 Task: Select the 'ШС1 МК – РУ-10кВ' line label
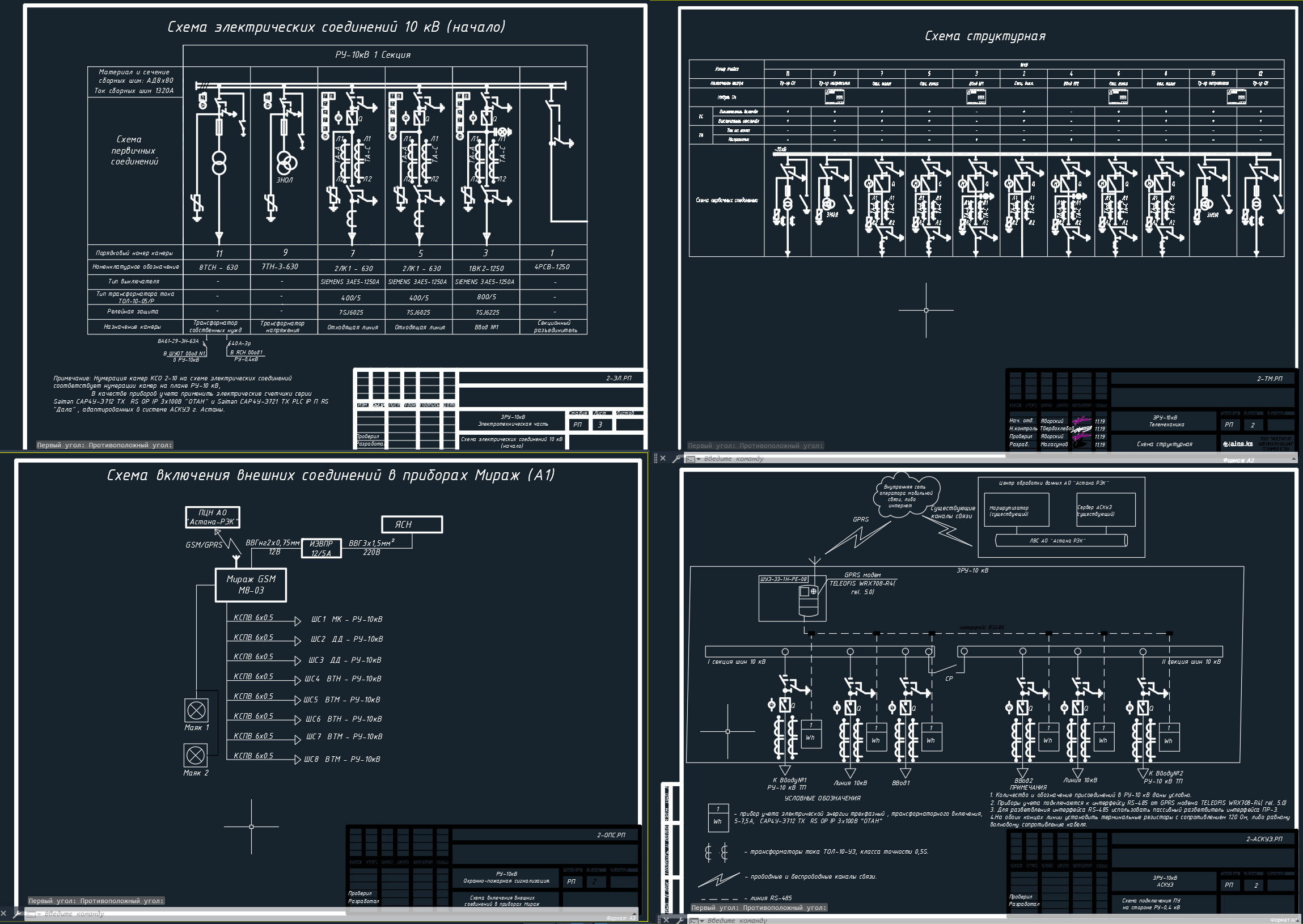coord(346,619)
